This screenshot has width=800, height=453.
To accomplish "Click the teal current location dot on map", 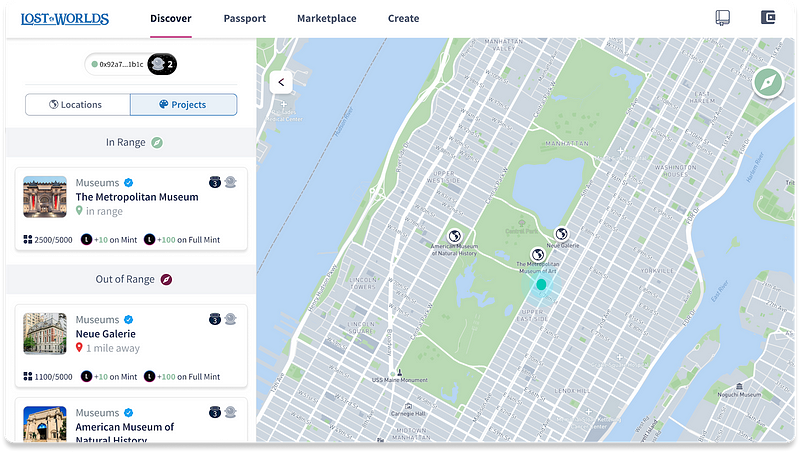I will 541,285.
